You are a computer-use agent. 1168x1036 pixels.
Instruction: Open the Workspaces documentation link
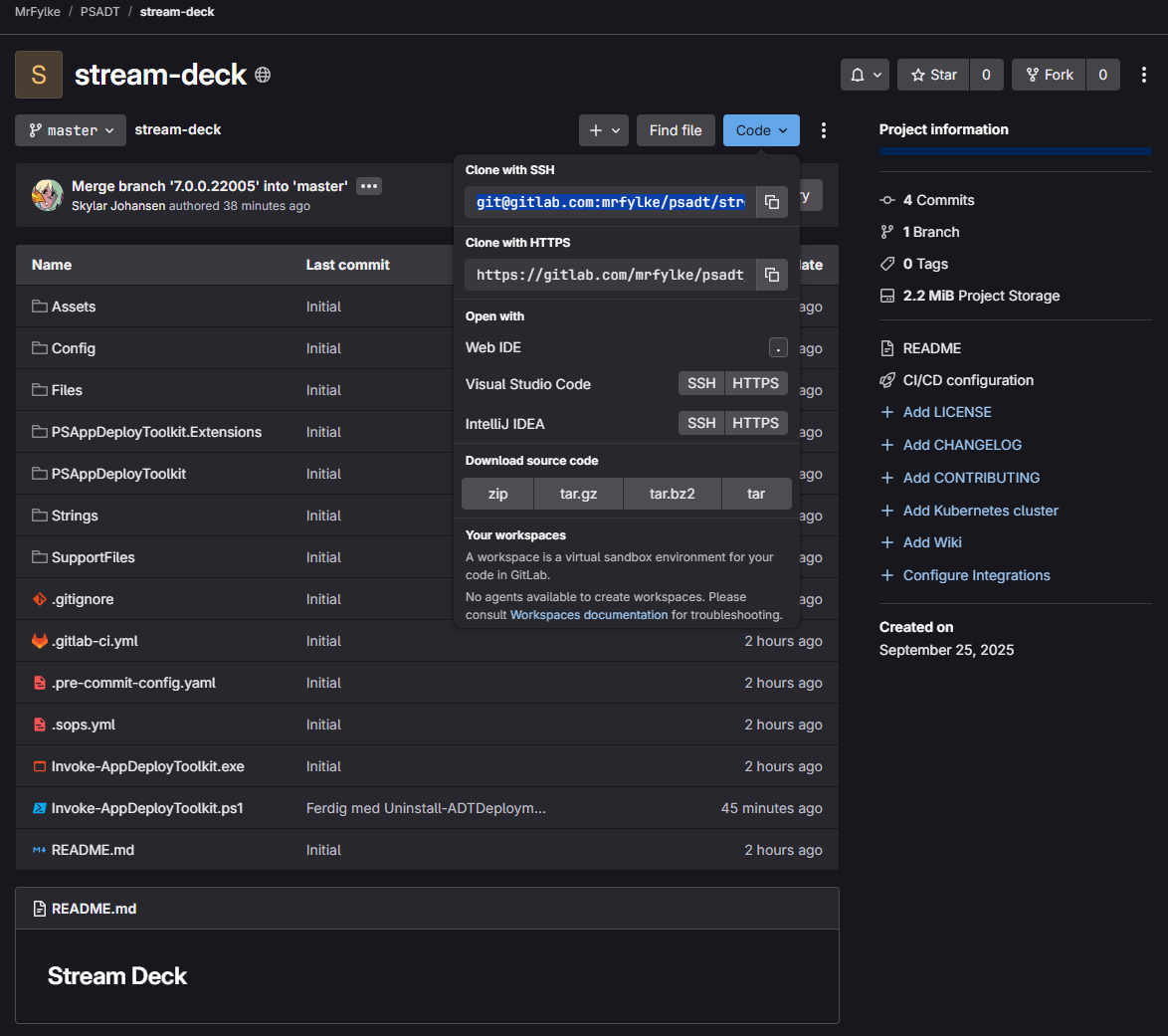(588, 614)
